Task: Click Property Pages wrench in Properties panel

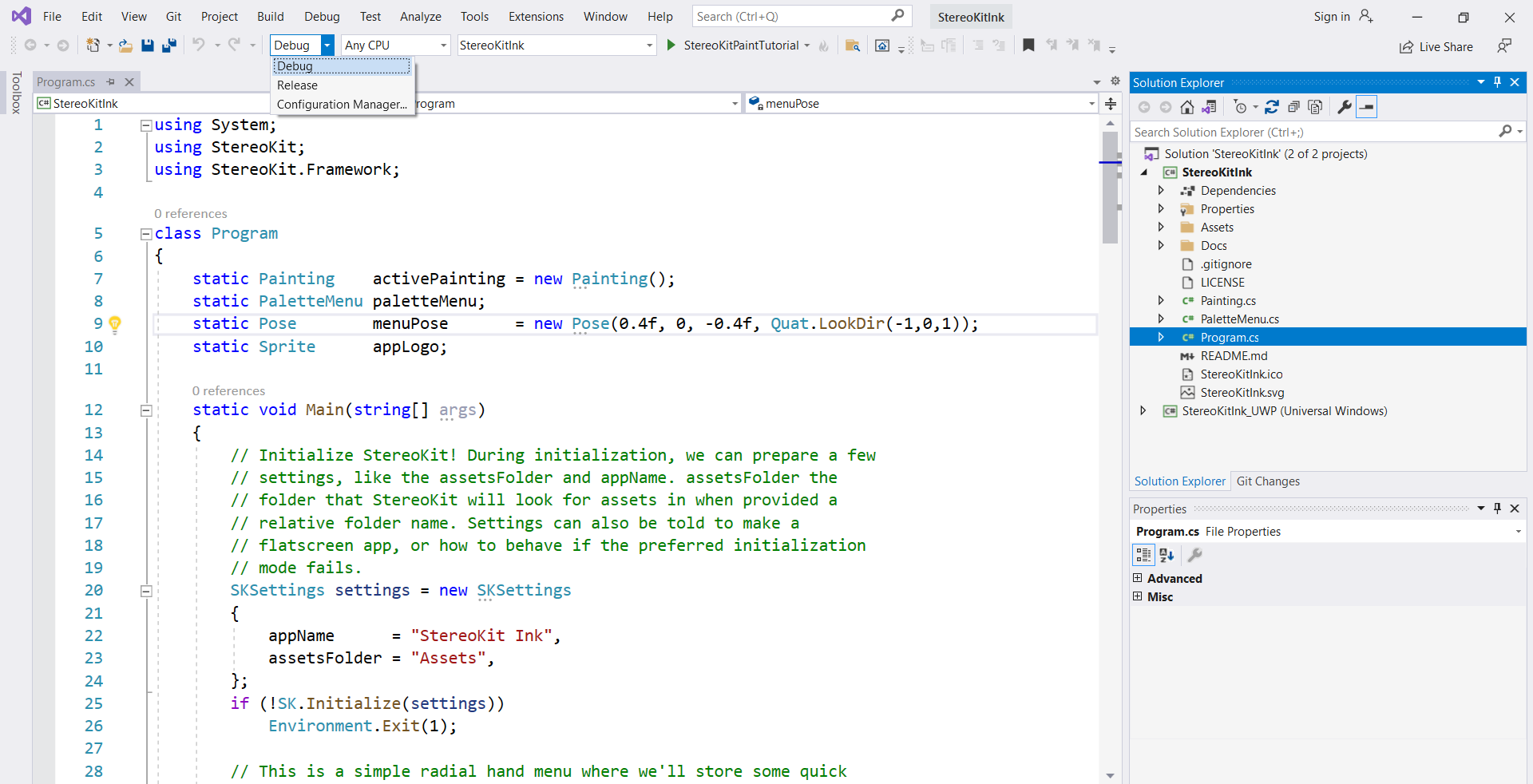Action: [x=1195, y=555]
